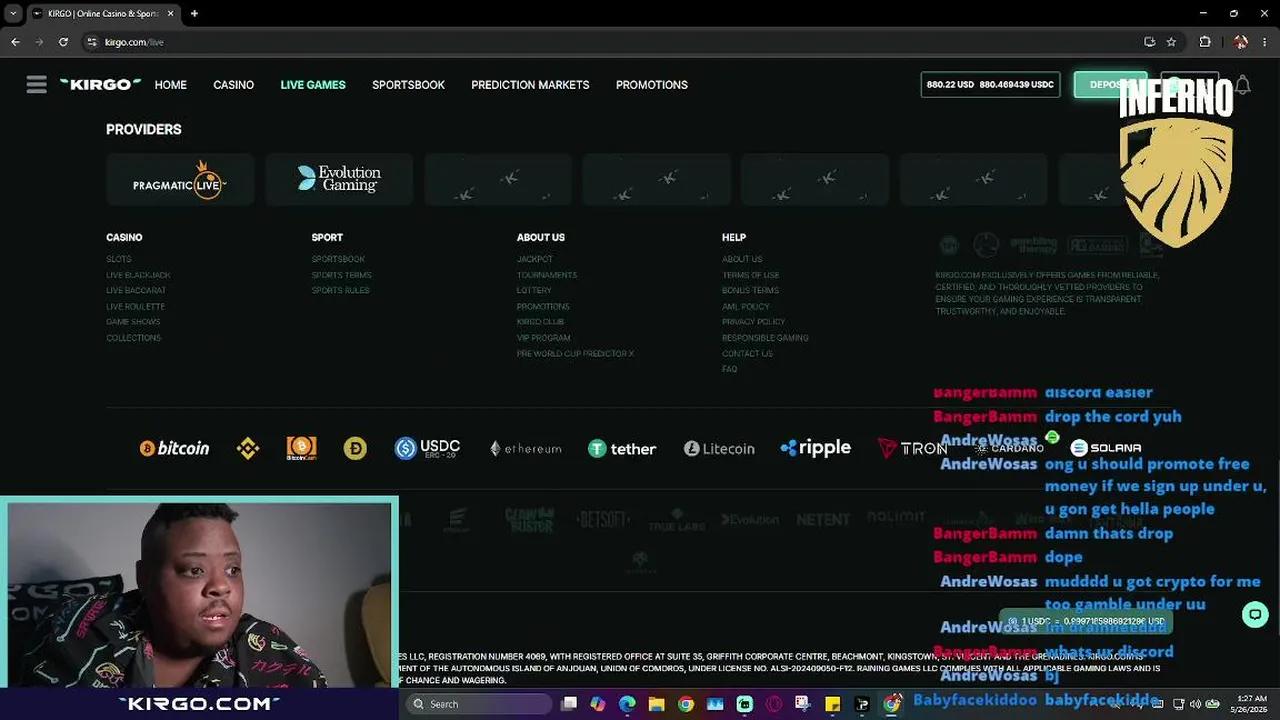Open the Responsible Gaming footer link
This screenshot has height=720, width=1280.
765,338
